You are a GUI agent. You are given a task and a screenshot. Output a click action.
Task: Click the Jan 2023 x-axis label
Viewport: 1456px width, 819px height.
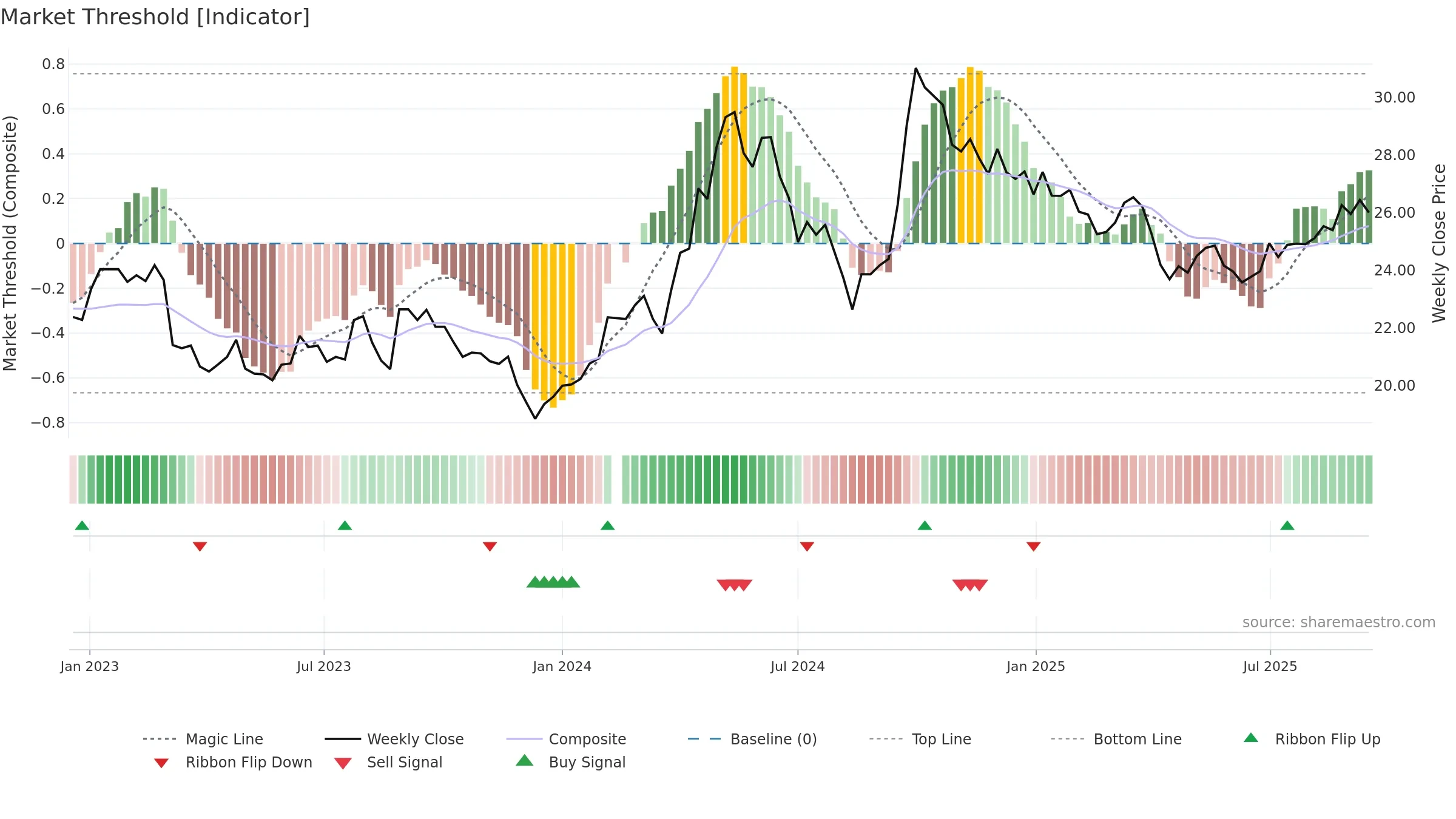90,666
